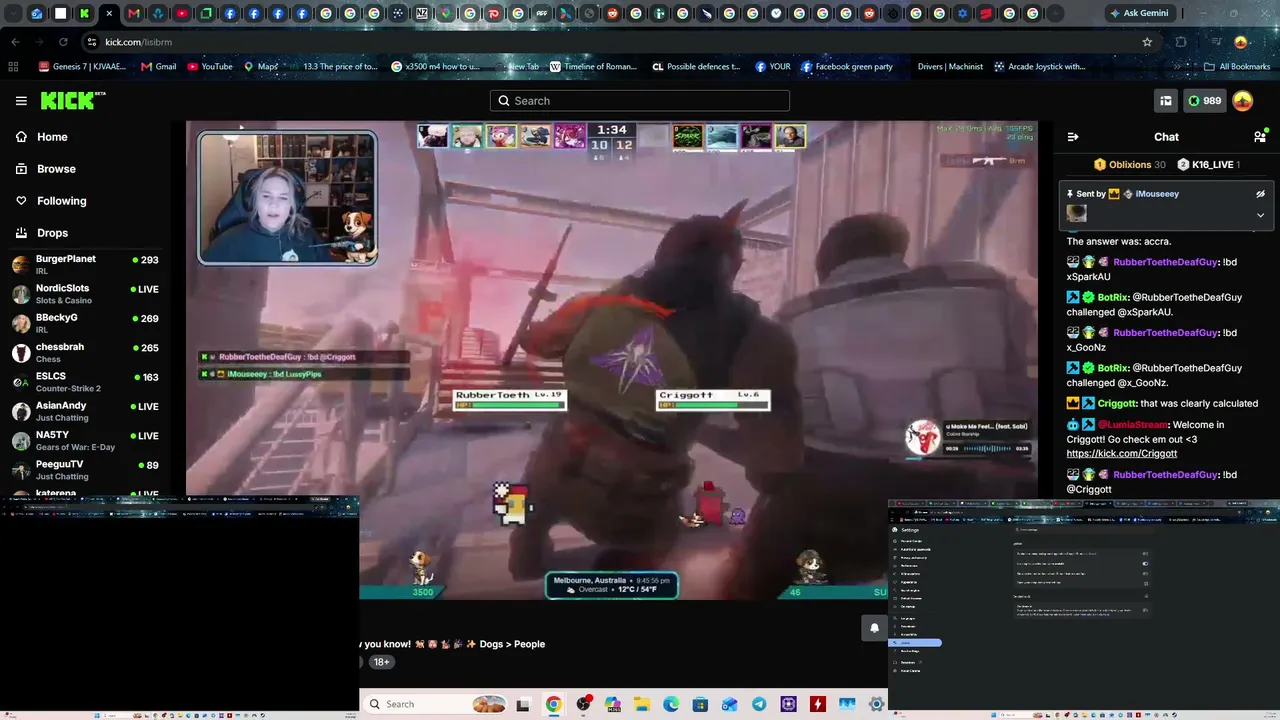Open K16_LIVE on the gift leaderboard
The image size is (1280, 720).
point(1208,165)
